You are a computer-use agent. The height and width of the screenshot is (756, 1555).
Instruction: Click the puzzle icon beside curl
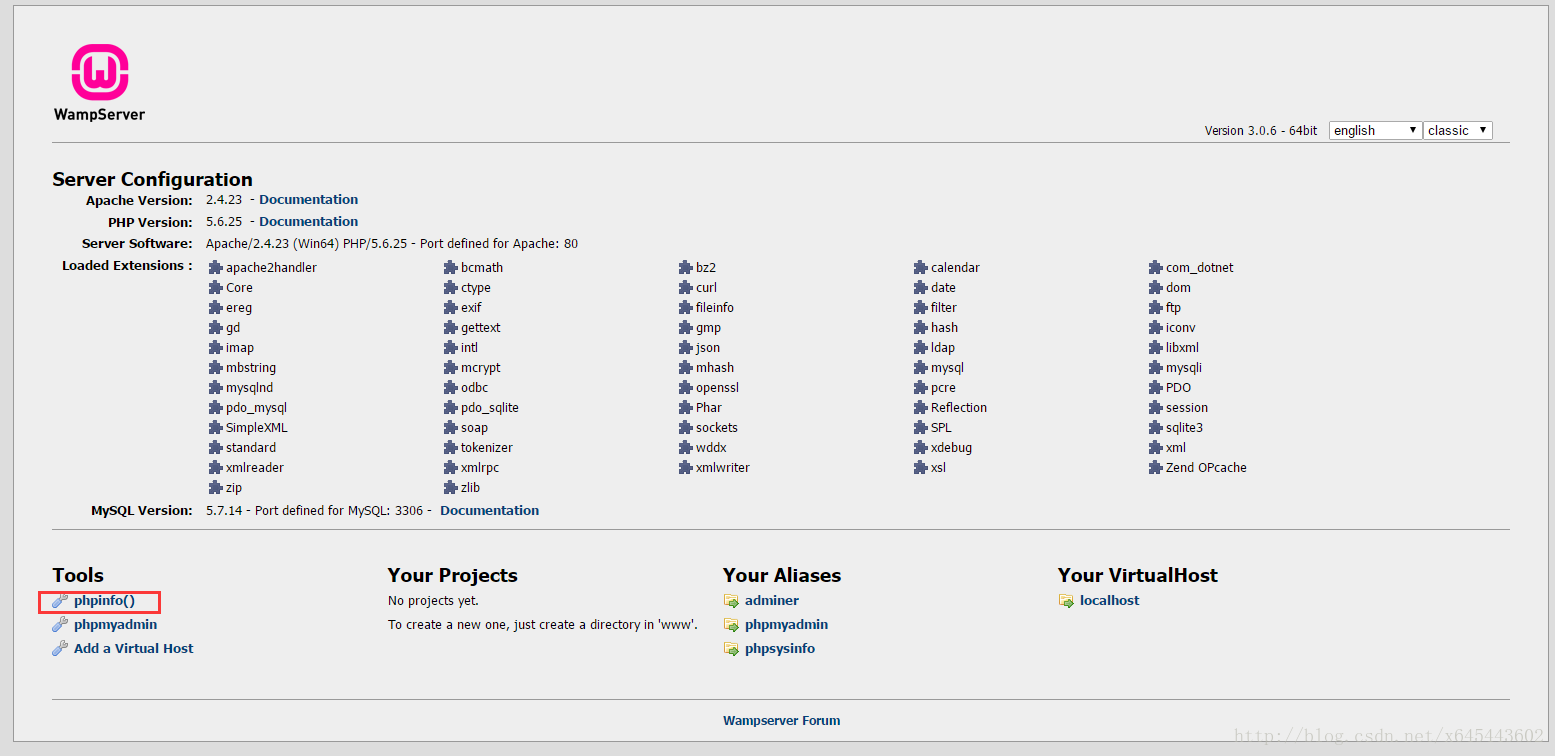click(685, 288)
